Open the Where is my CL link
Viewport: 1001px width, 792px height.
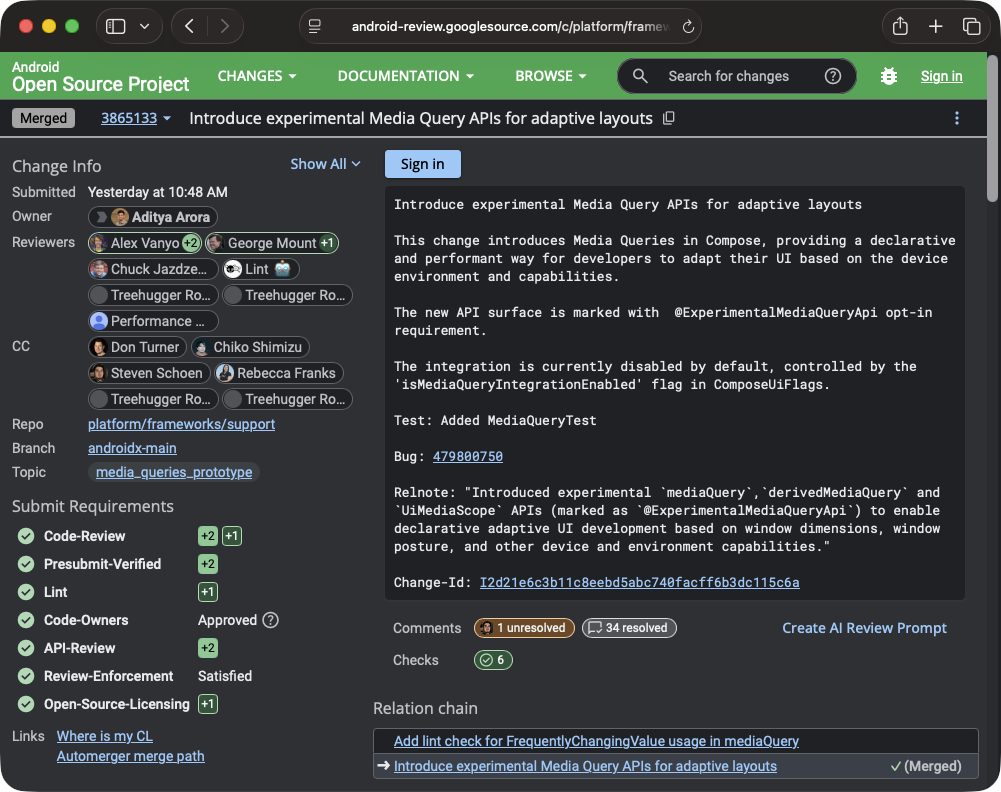pos(105,736)
